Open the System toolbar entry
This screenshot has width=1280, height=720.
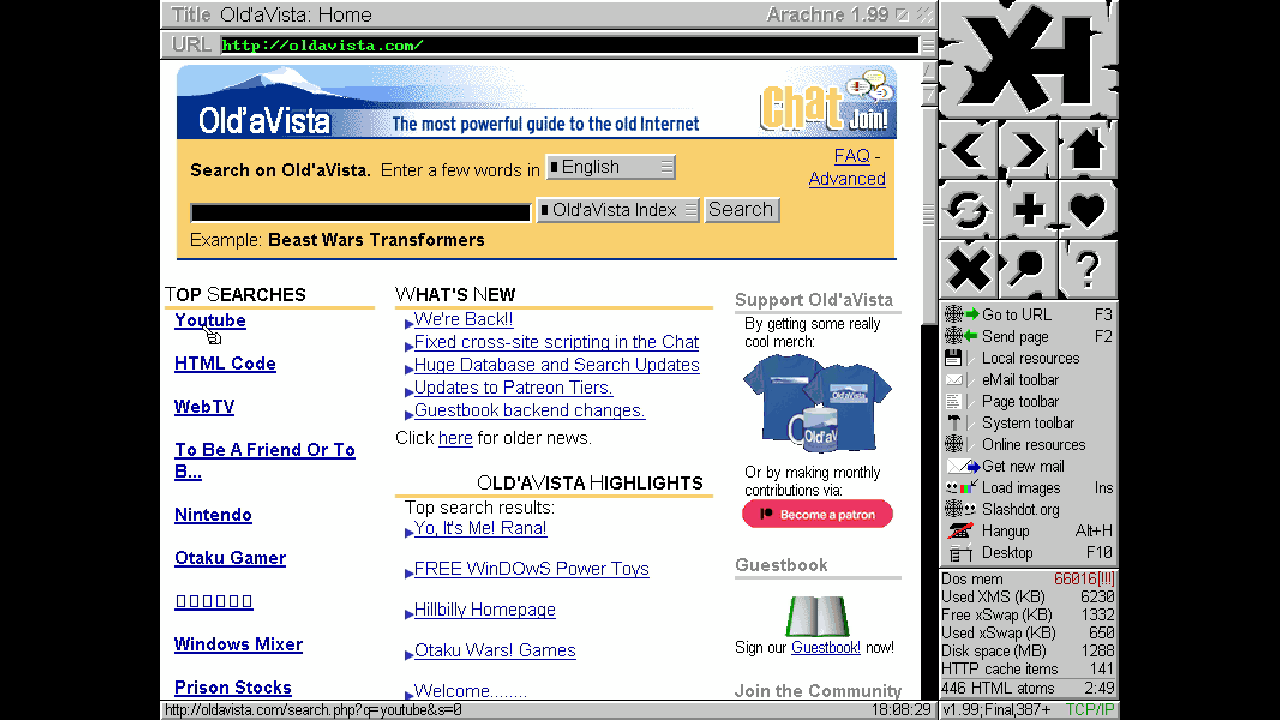click(x=1028, y=423)
